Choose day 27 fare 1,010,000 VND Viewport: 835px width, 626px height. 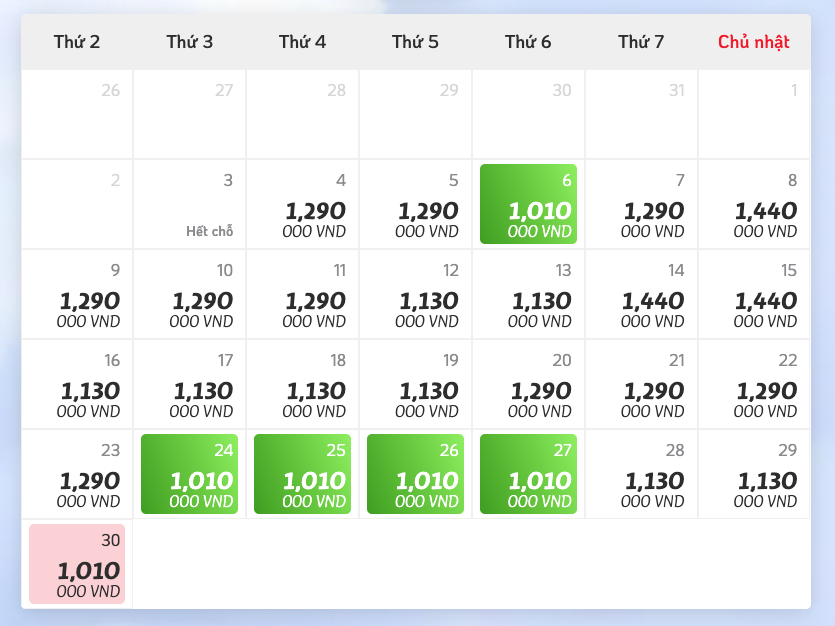528,474
